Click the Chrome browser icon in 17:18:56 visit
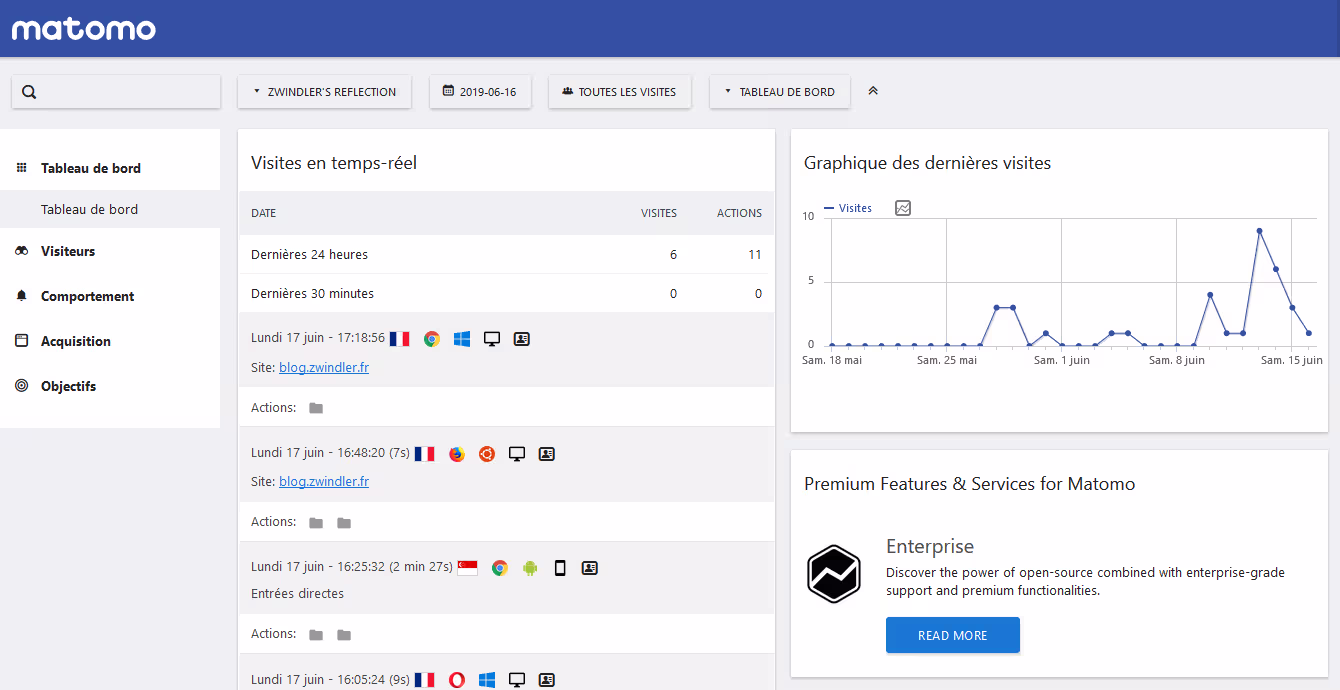This screenshot has height=690, width=1340. 432,339
